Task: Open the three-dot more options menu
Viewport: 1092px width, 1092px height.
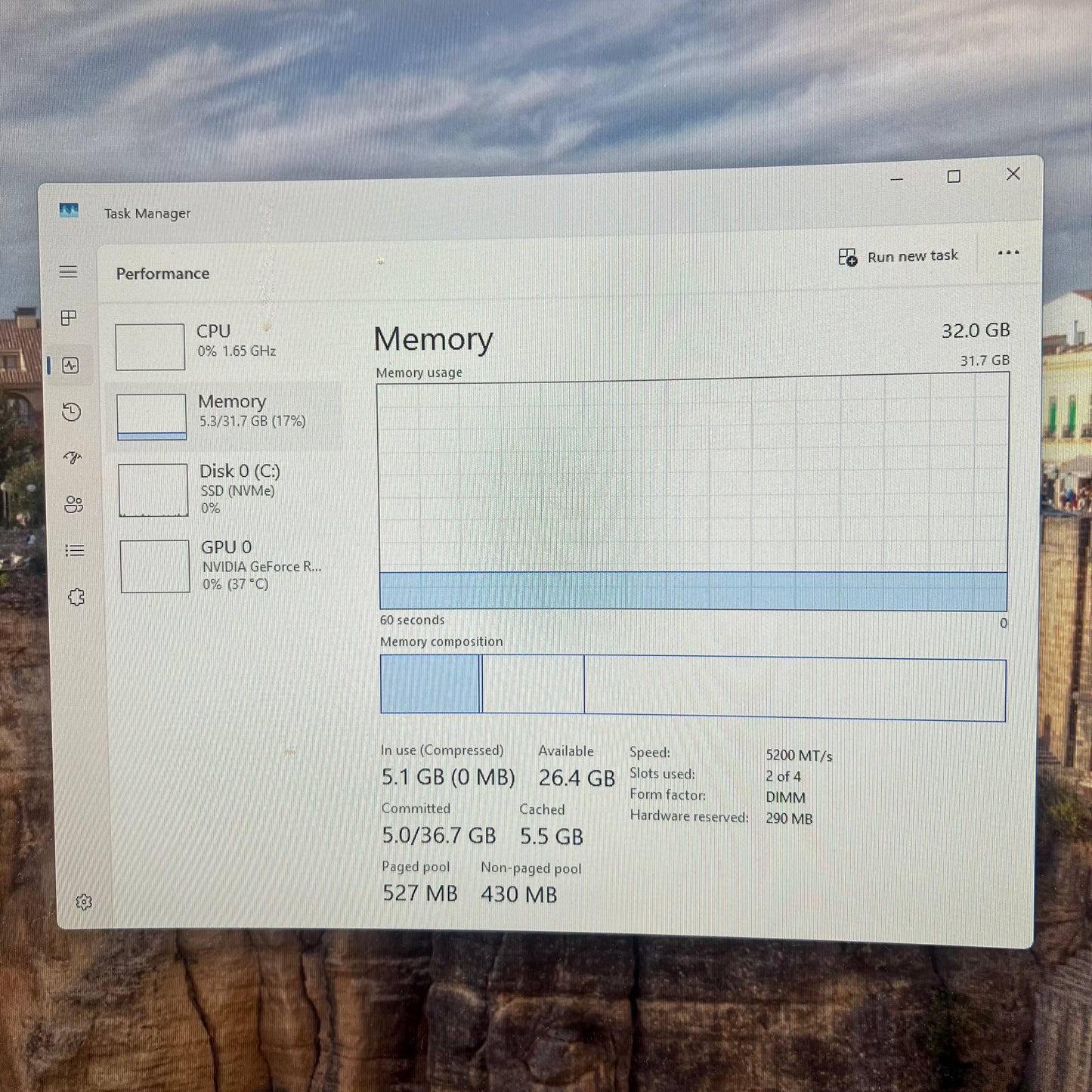Action: pyautogui.click(x=1008, y=253)
